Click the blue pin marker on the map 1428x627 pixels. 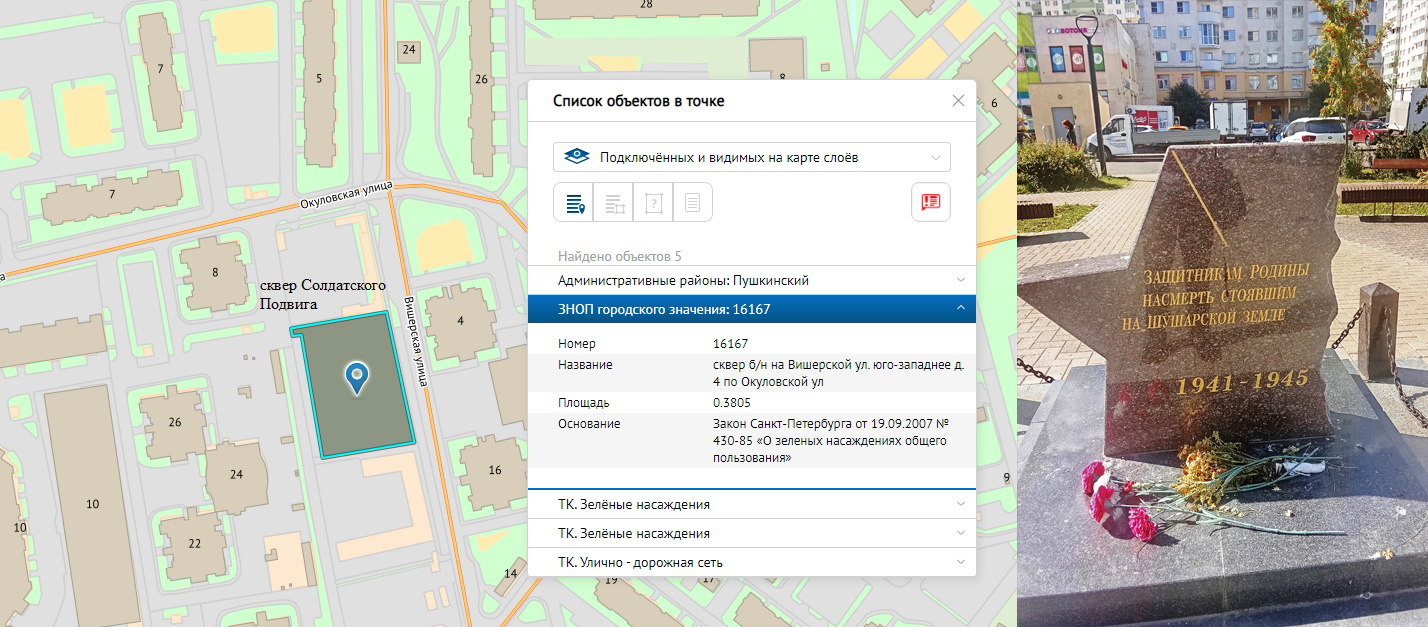[356, 378]
